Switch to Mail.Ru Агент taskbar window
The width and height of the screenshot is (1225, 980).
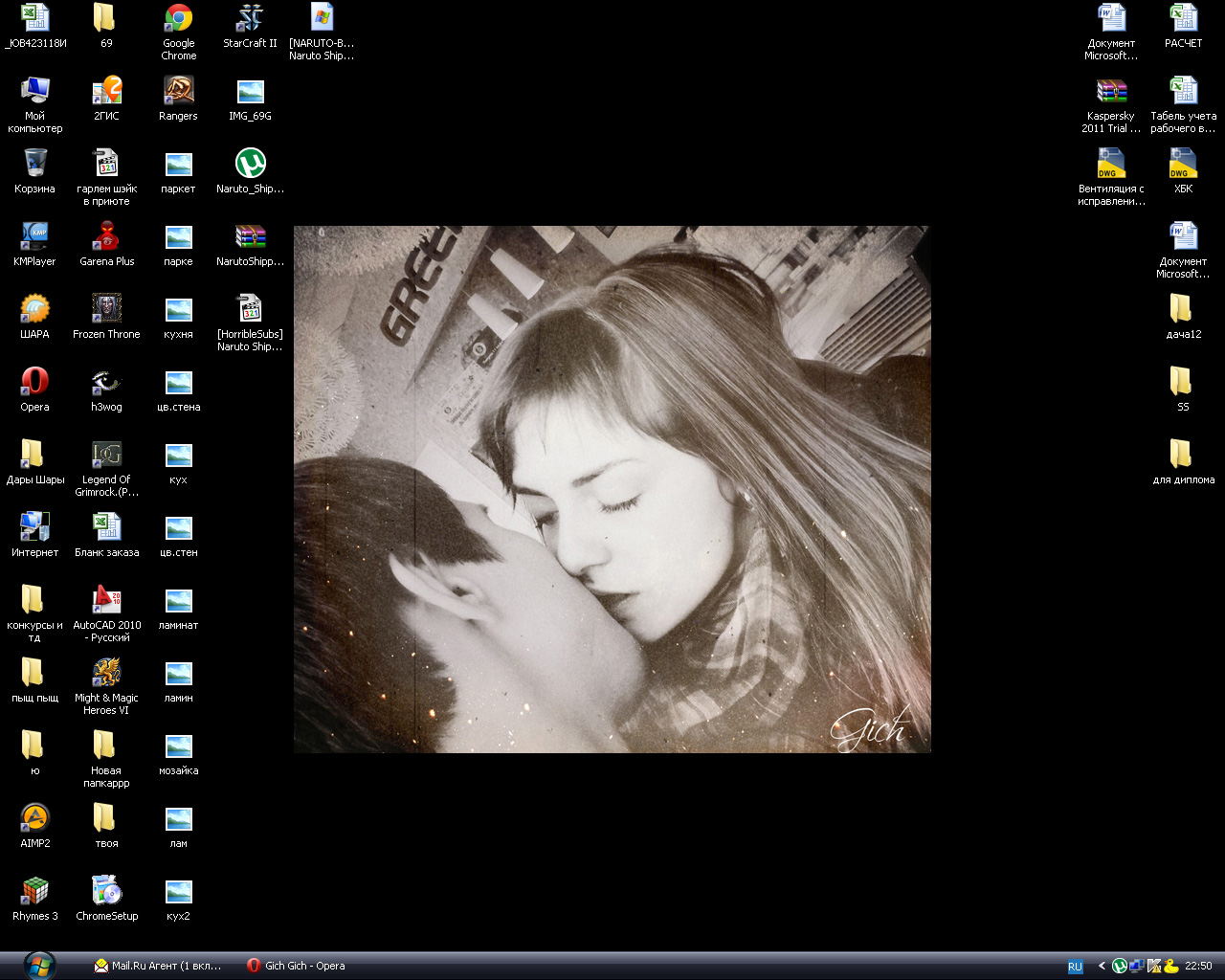pyautogui.click(x=158, y=966)
